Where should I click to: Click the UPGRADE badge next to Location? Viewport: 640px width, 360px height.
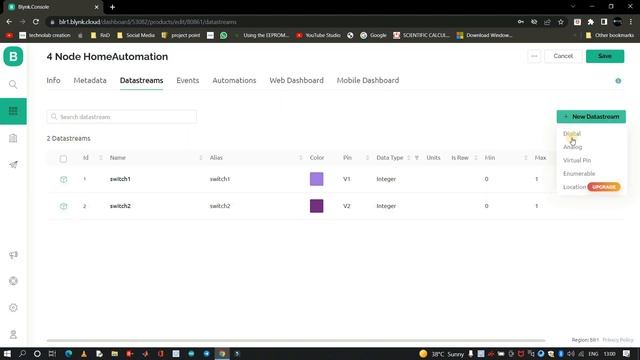point(604,187)
